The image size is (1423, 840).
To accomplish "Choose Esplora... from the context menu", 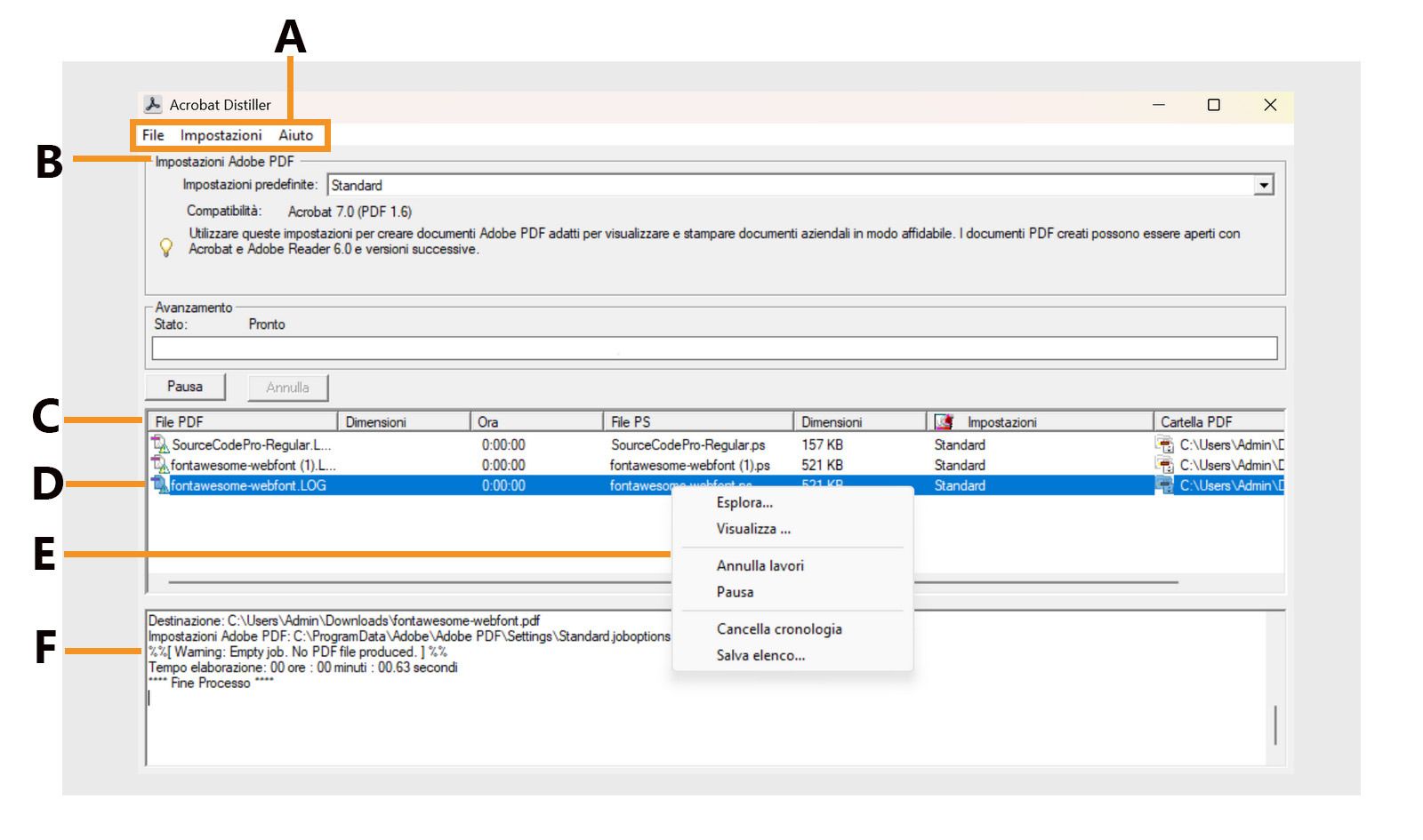I will 744,503.
